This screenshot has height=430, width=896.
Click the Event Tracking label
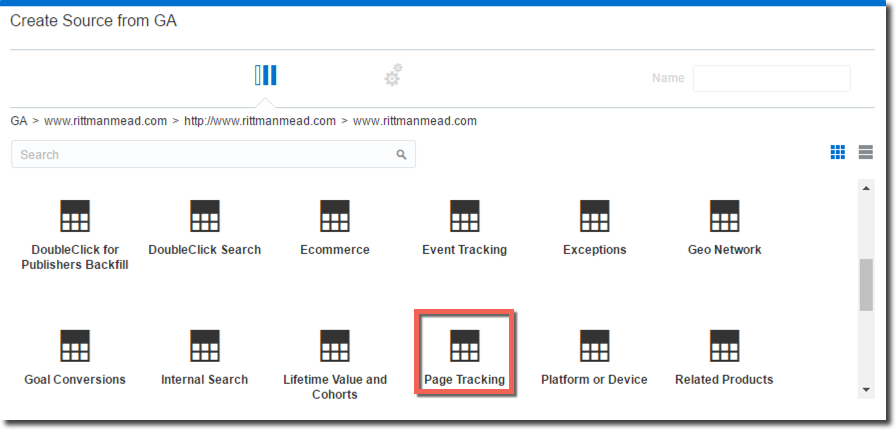tap(465, 250)
